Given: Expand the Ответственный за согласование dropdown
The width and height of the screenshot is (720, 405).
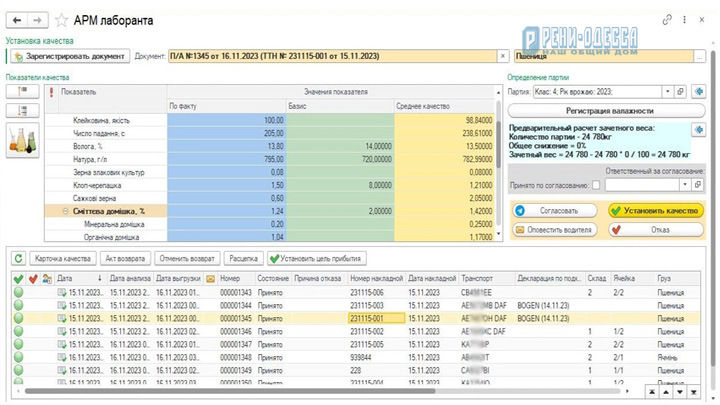Looking at the screenshot, I should tap(685, 185).
